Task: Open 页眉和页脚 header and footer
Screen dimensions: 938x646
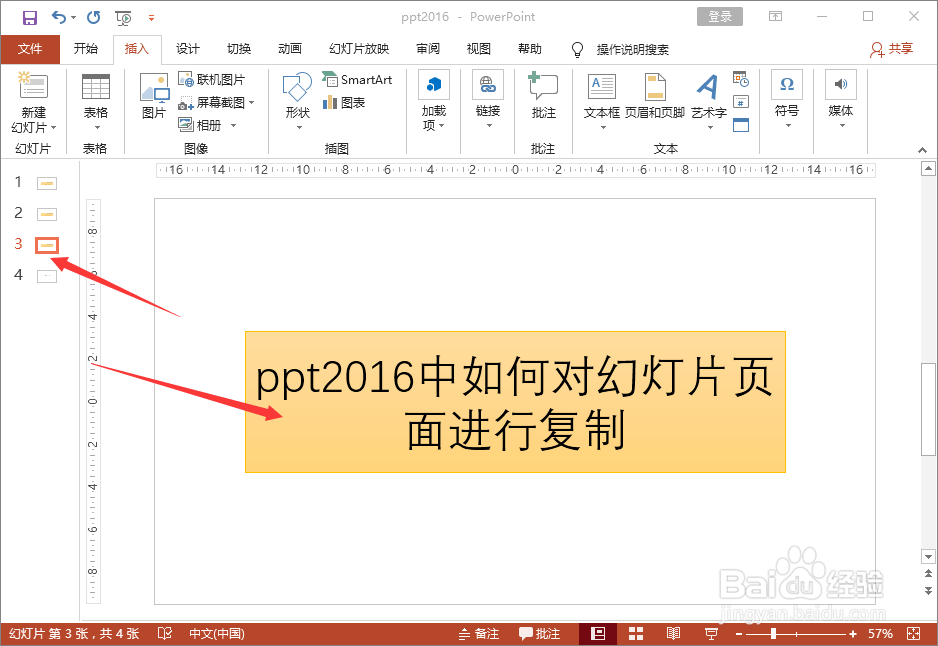Action: pos(654,96)
